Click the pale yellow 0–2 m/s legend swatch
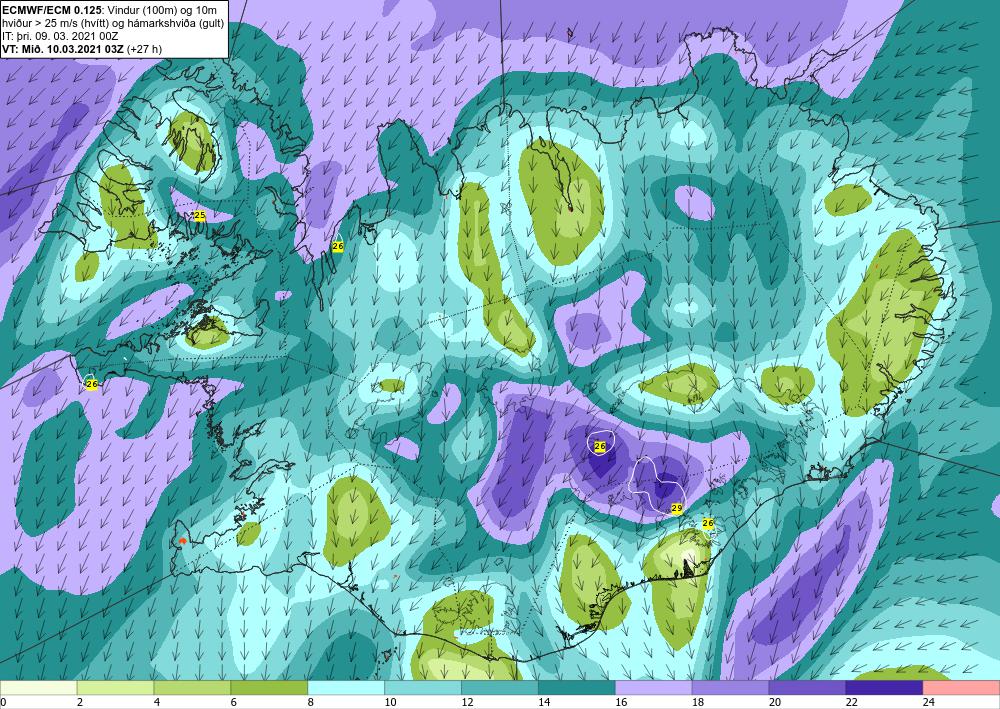 click(x=38, y=688)
